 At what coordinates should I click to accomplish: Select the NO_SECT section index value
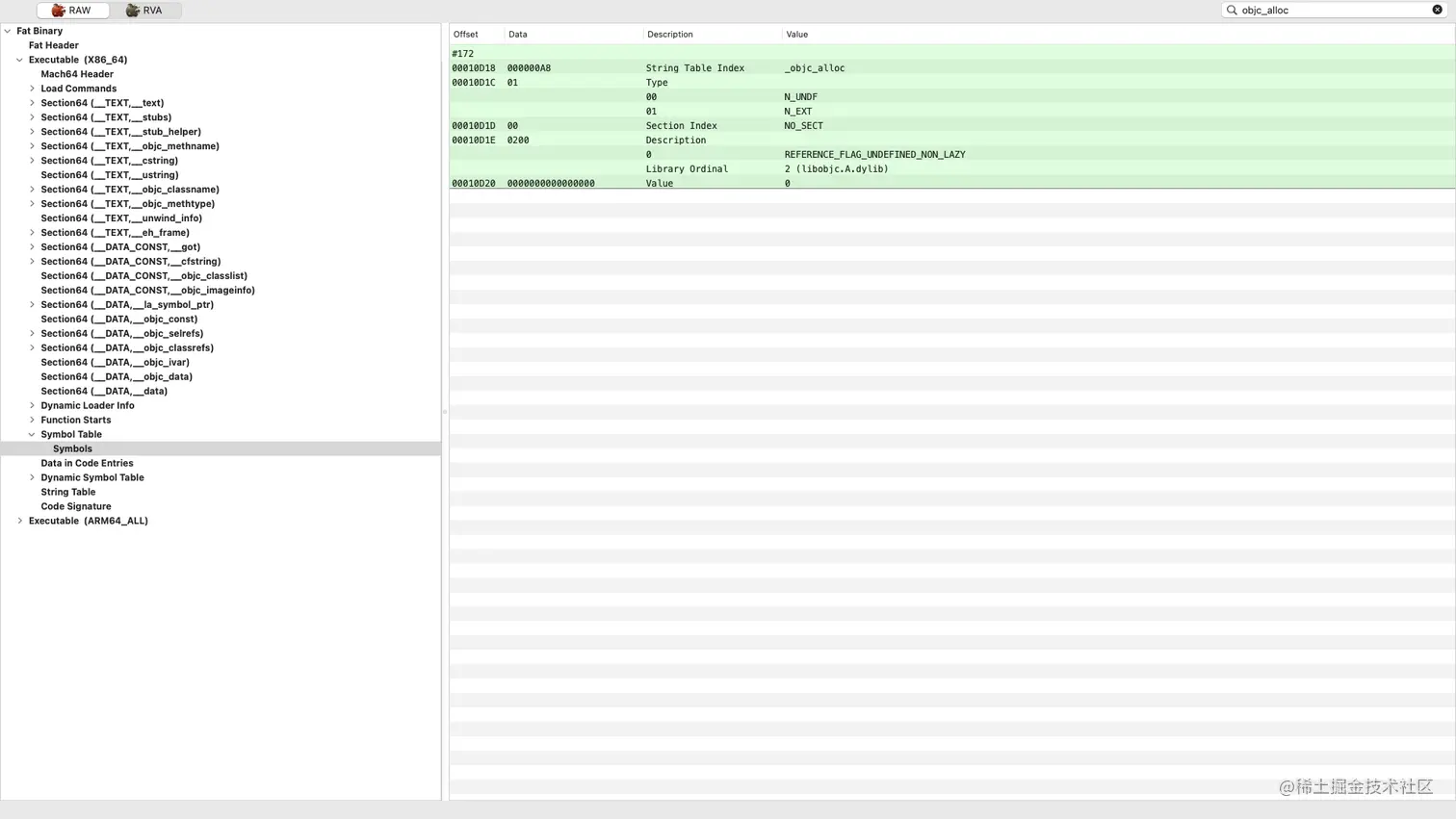tap(803, 126)
